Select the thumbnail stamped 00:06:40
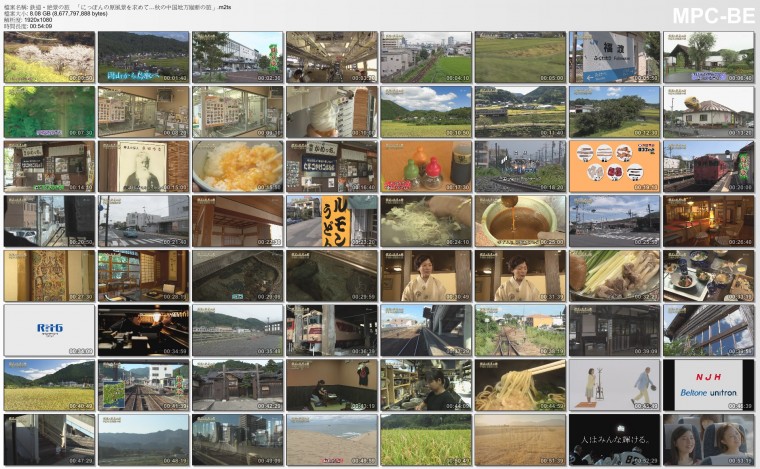The height and width of the screenshot is (469, 760). click(x=709, y=57)
